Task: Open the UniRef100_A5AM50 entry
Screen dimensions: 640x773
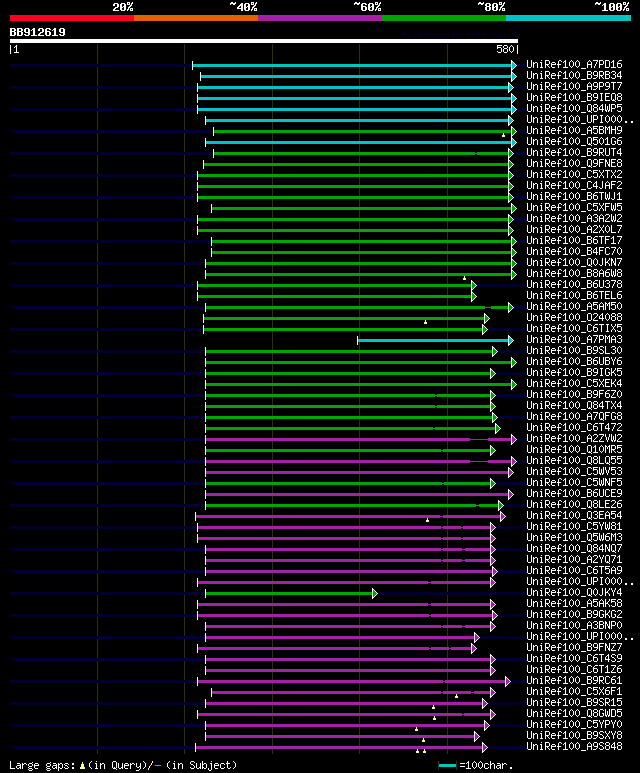Action: [x=574, y=307]
